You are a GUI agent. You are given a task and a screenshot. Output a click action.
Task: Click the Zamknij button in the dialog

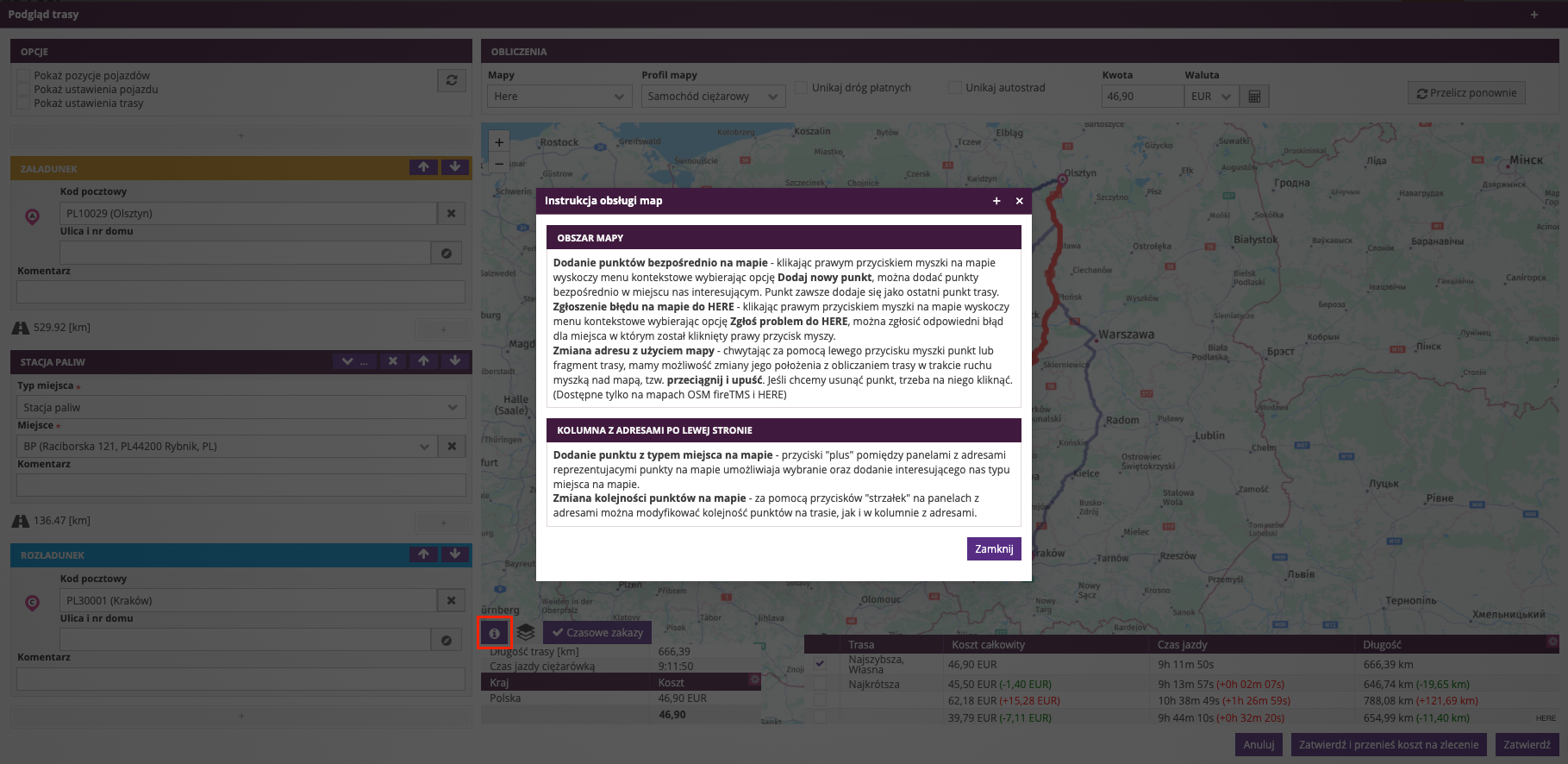(x=994, y=549)
